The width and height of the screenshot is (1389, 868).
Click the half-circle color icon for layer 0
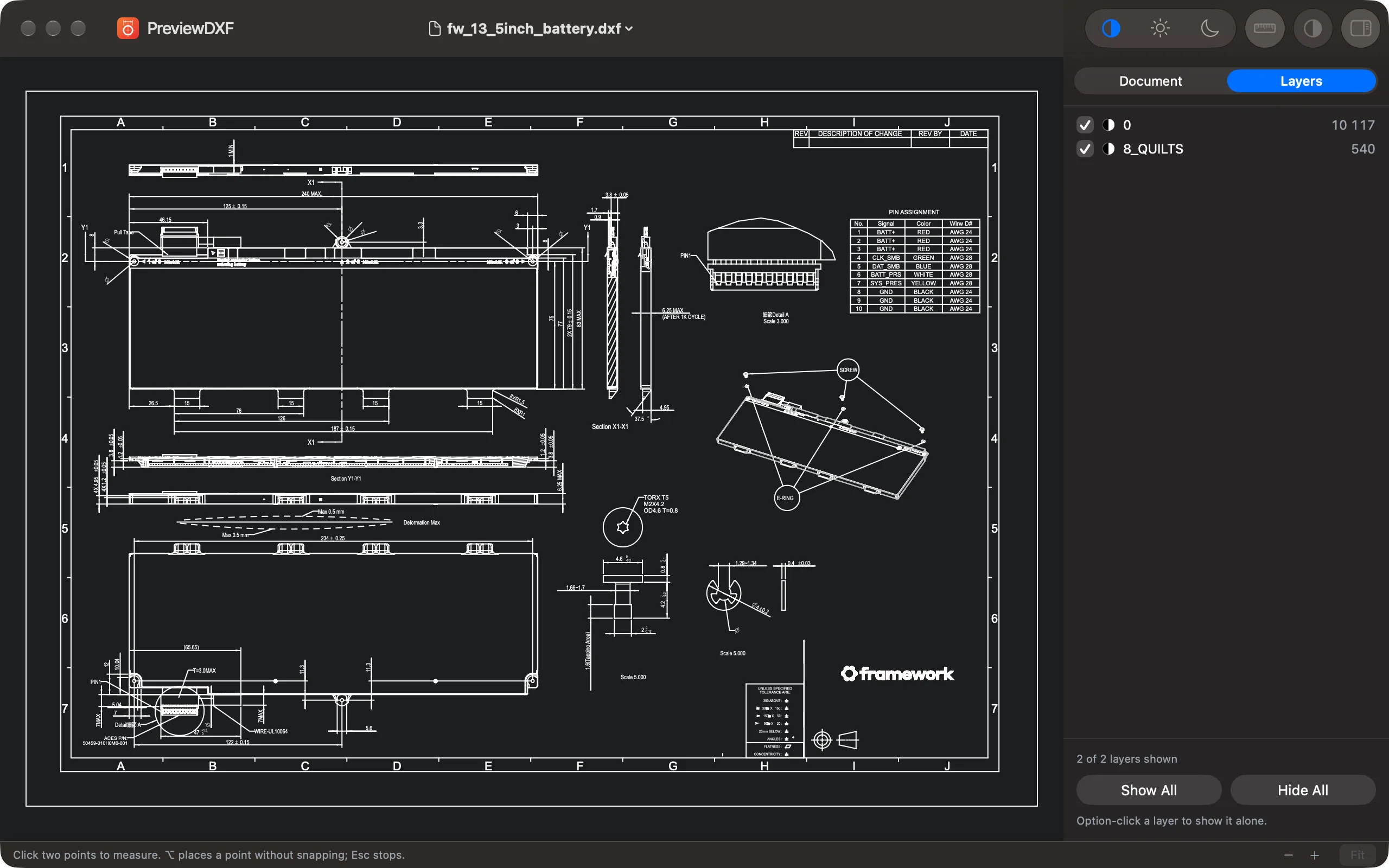coord(1108,125)
